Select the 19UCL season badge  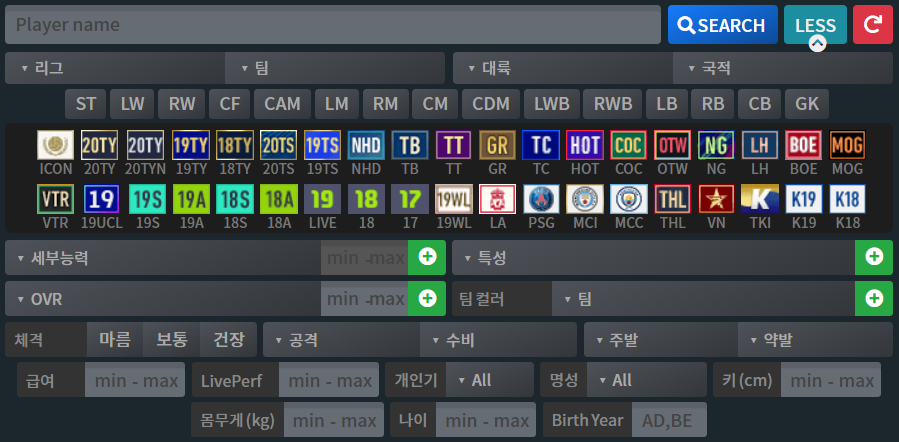tap(102, 199)
